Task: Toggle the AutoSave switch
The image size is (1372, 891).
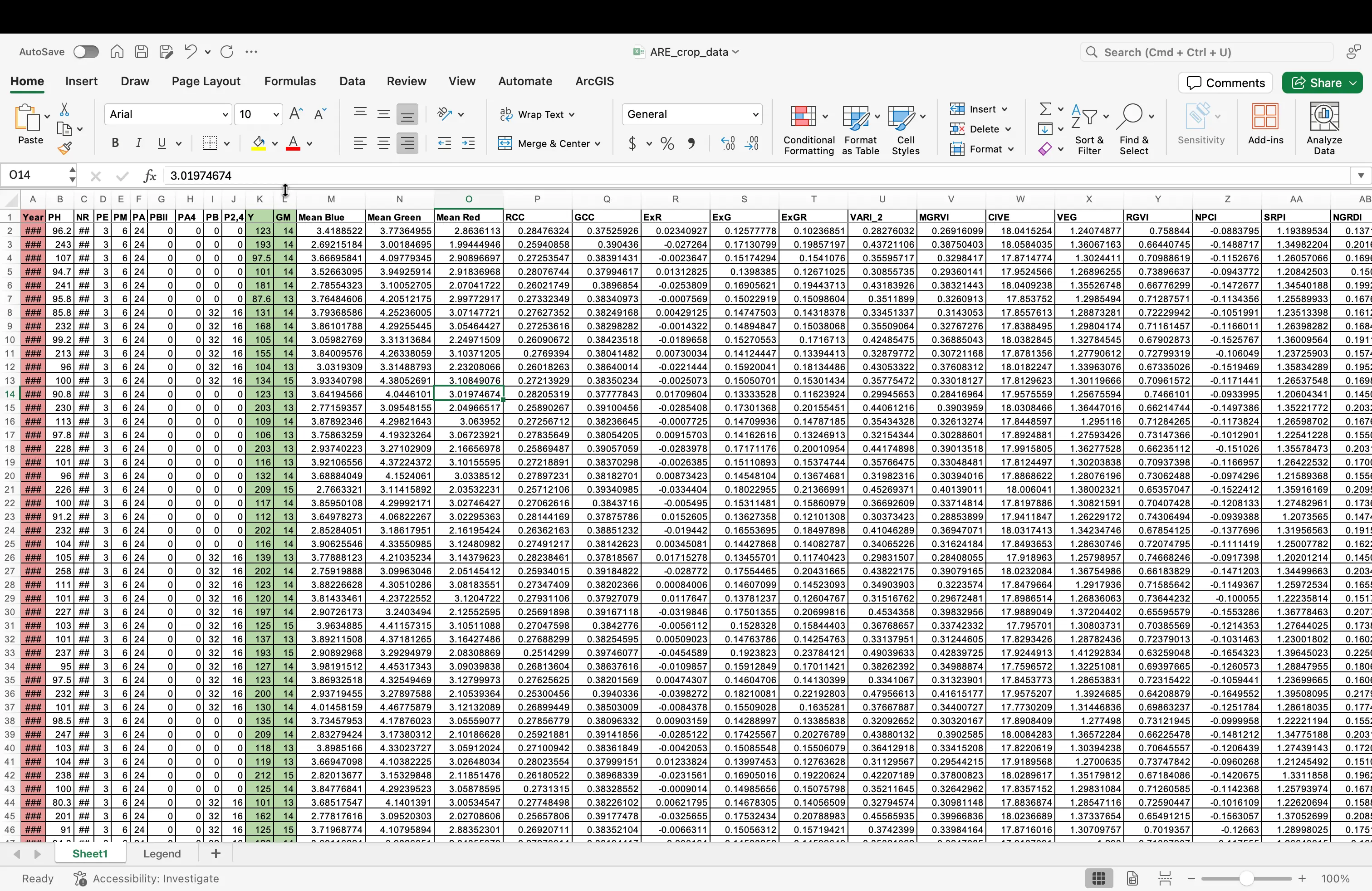Action: (x=86, y=52)
